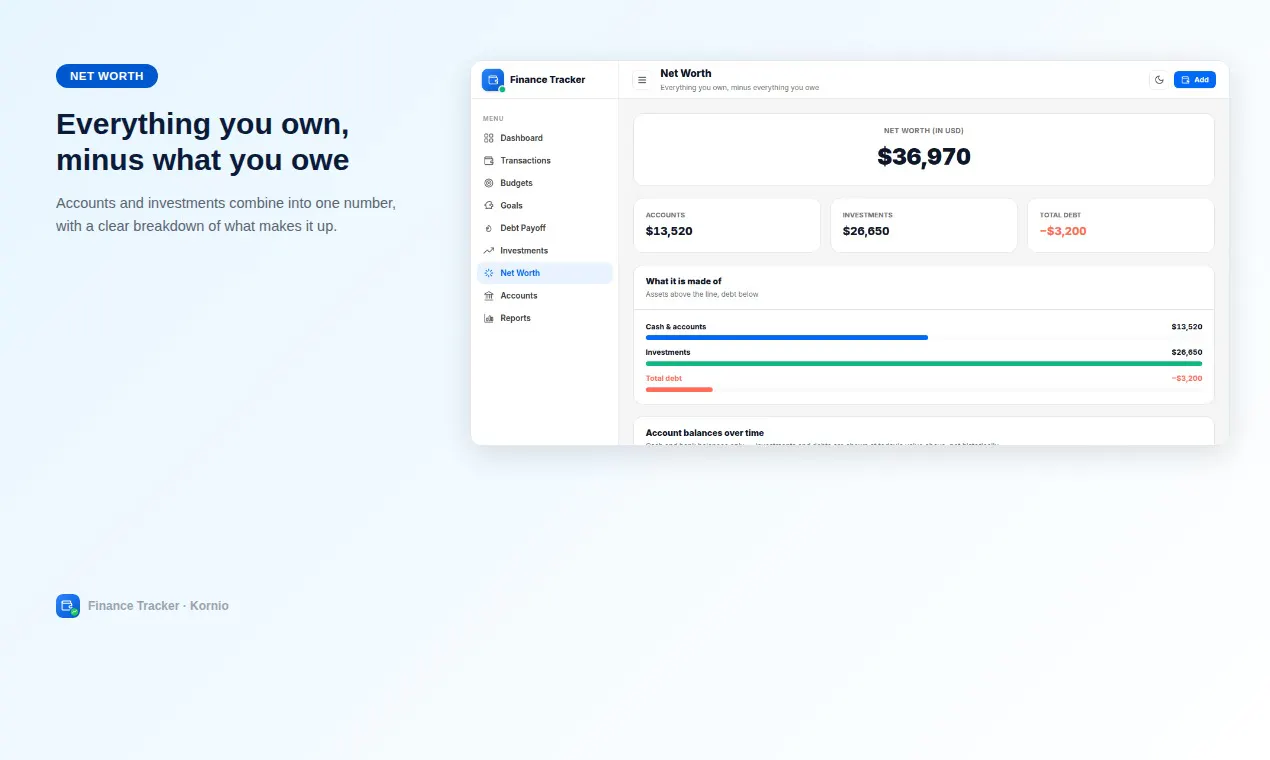Open the Reports page
This screenshot has width=1270, height=760.
click(x=545, y=318)
